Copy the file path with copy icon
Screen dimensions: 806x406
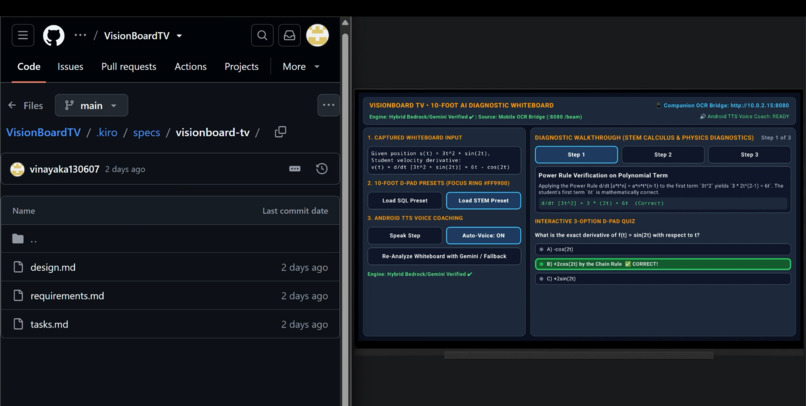tap(280, 132)
